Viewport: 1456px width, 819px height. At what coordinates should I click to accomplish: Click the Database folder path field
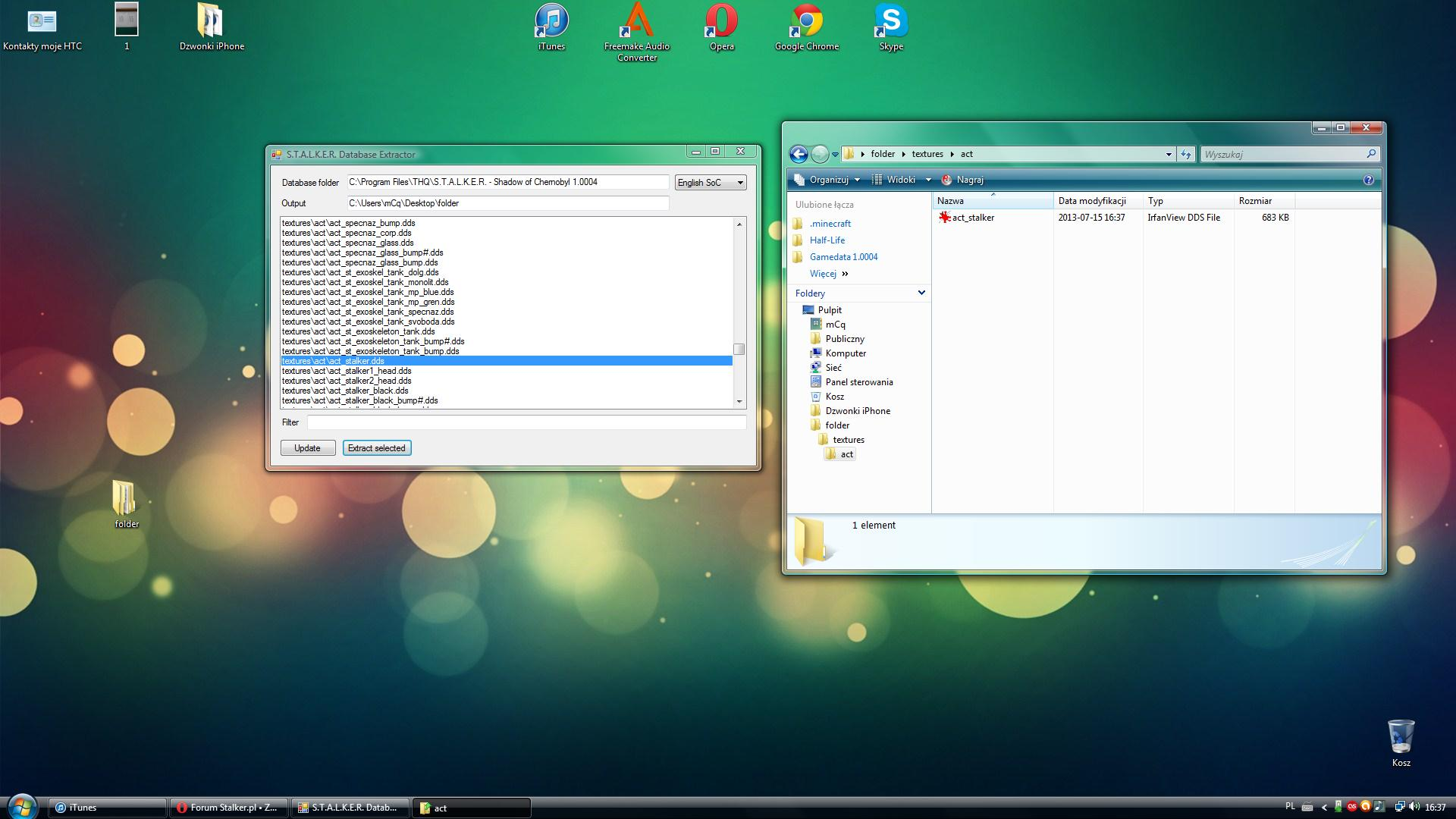tap(508, 182)
